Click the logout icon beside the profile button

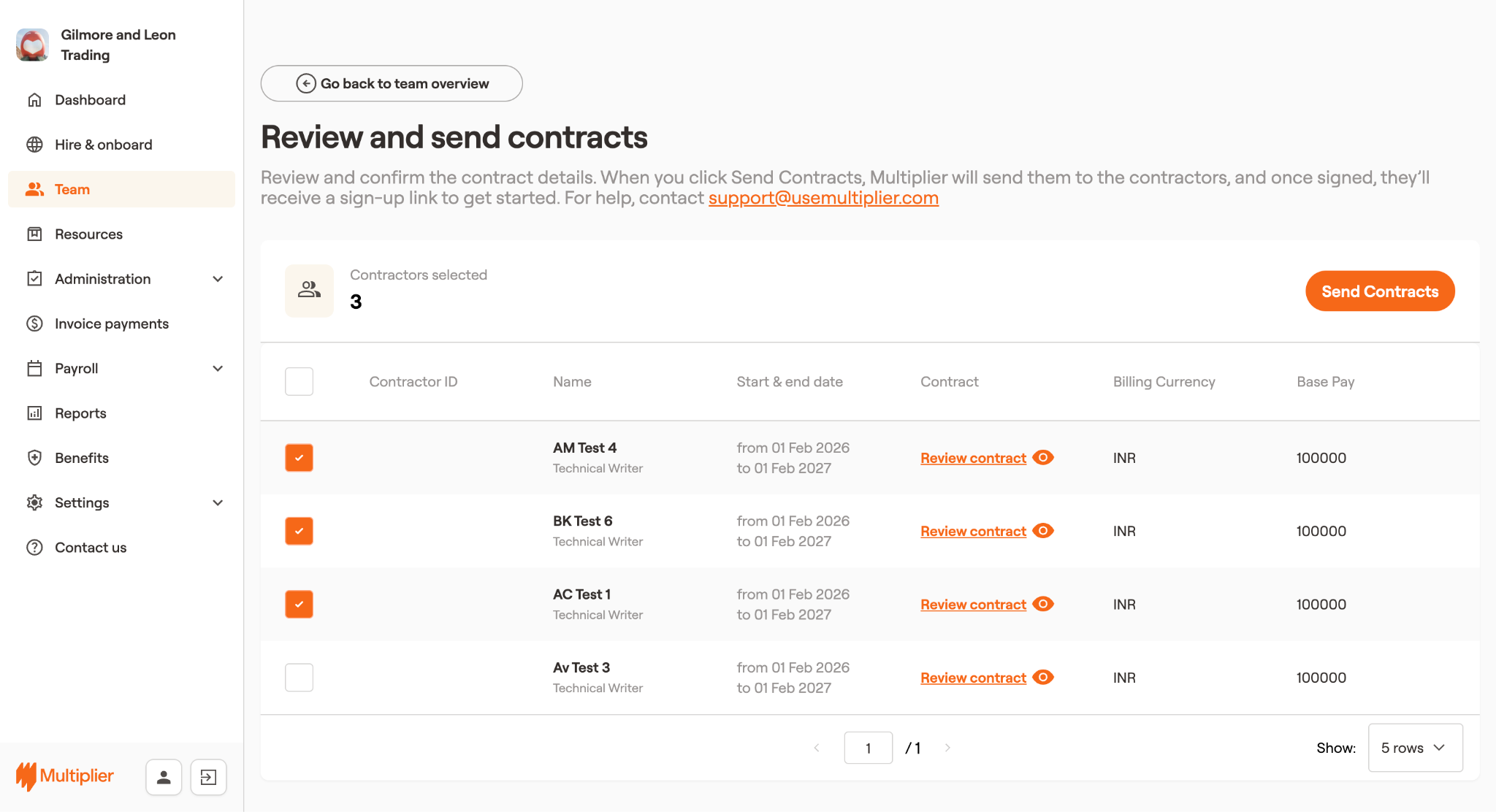tap(208, 777)
